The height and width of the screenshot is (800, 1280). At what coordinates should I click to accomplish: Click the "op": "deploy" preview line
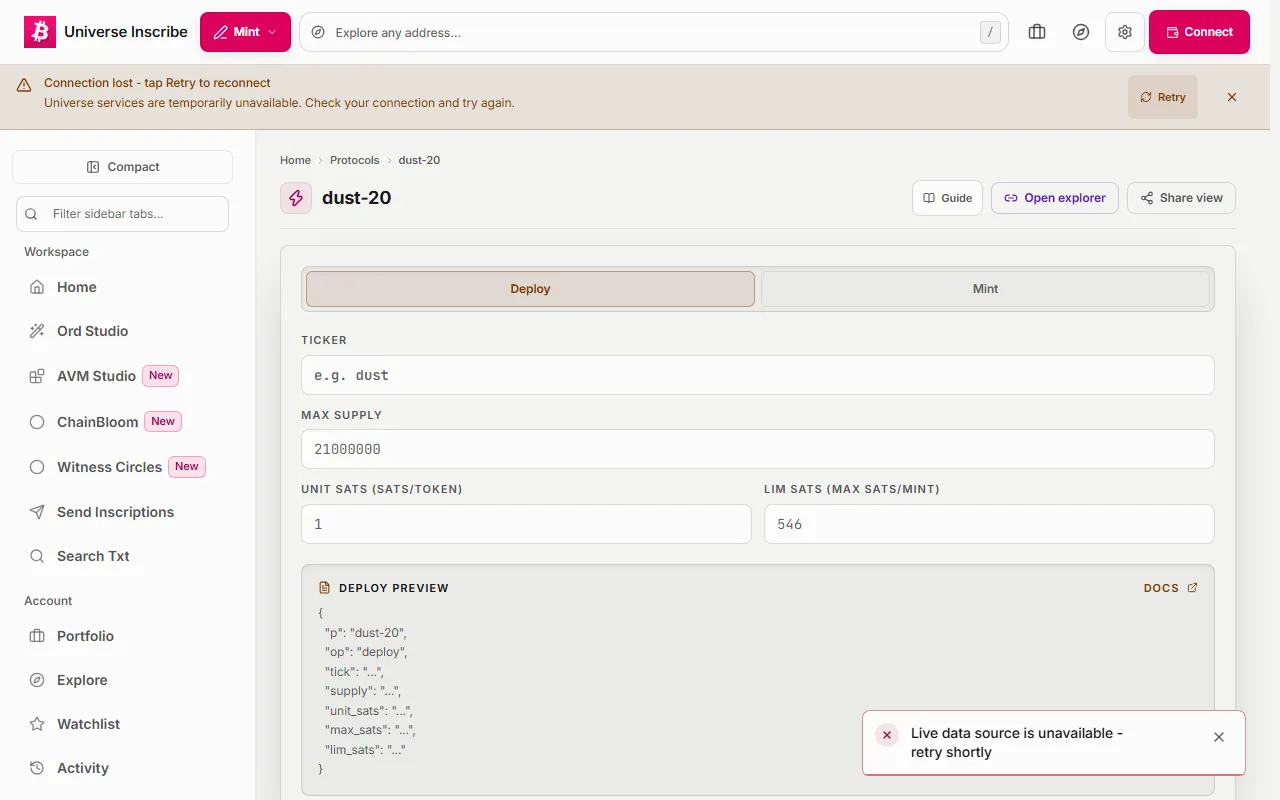click(367, 652)
